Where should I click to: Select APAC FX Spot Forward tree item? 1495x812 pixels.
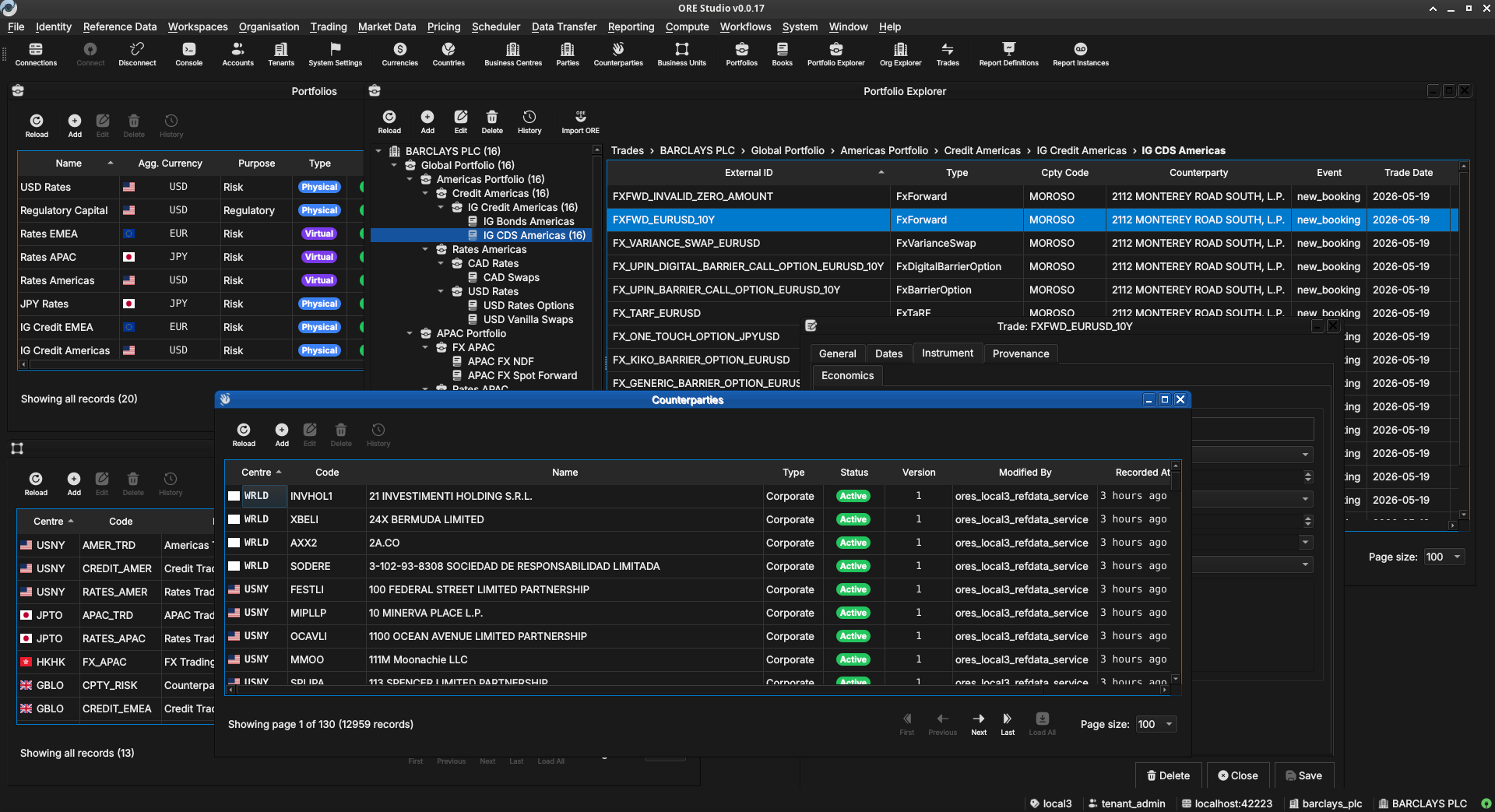tap(522, 375)
